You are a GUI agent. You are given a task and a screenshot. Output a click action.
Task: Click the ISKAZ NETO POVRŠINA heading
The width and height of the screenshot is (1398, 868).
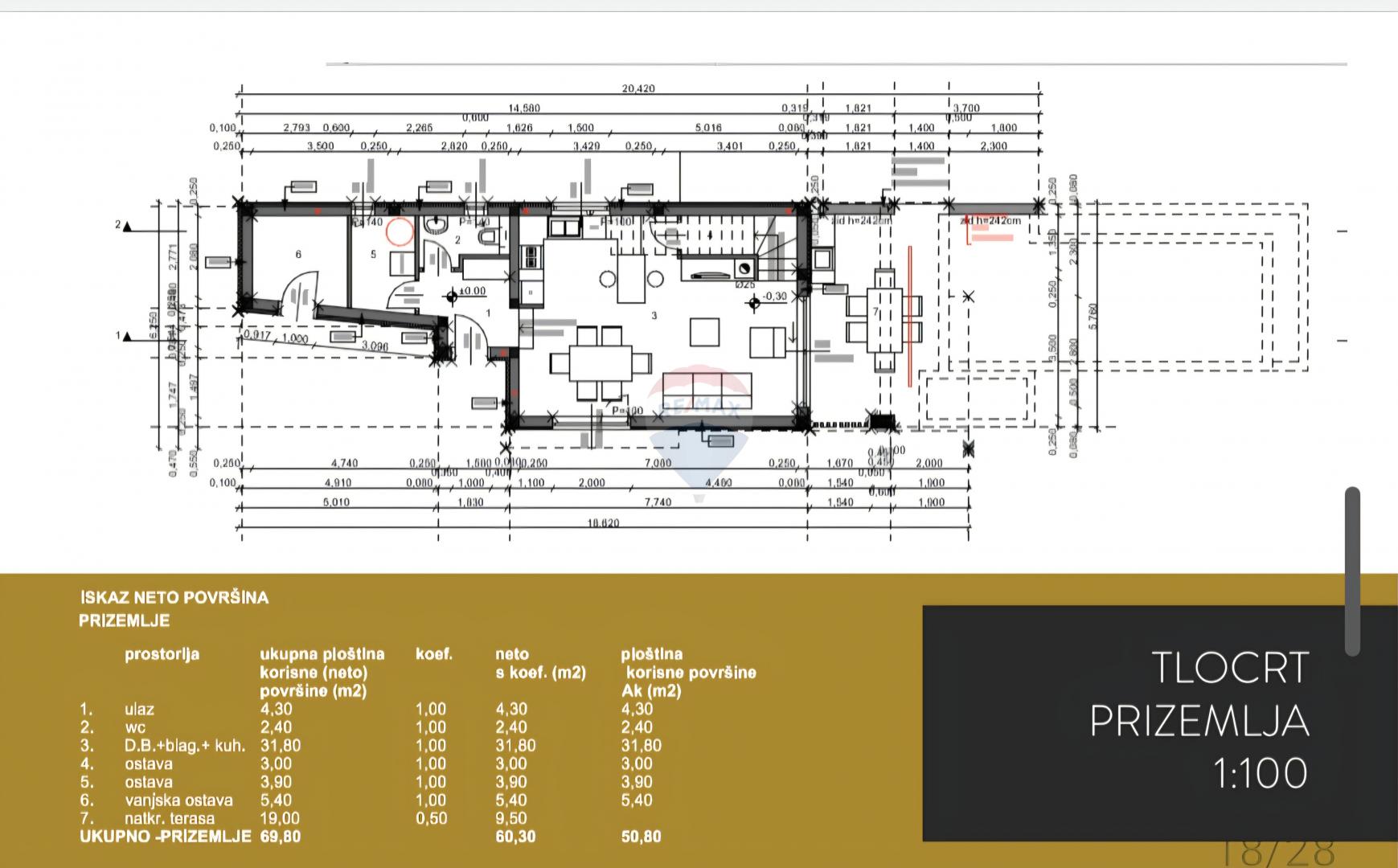(174, 597)
